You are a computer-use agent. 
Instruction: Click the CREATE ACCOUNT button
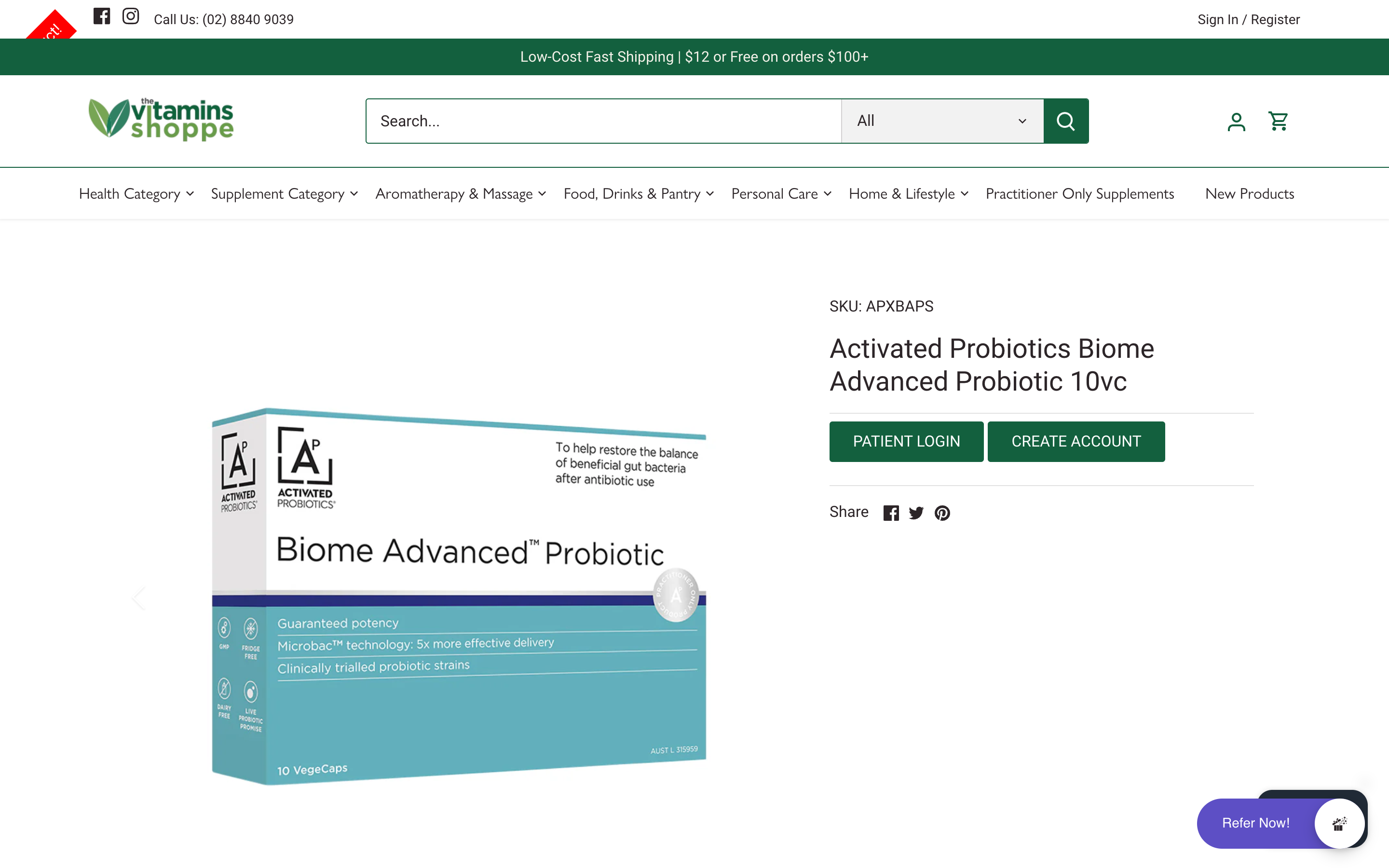pos(1076,441)
